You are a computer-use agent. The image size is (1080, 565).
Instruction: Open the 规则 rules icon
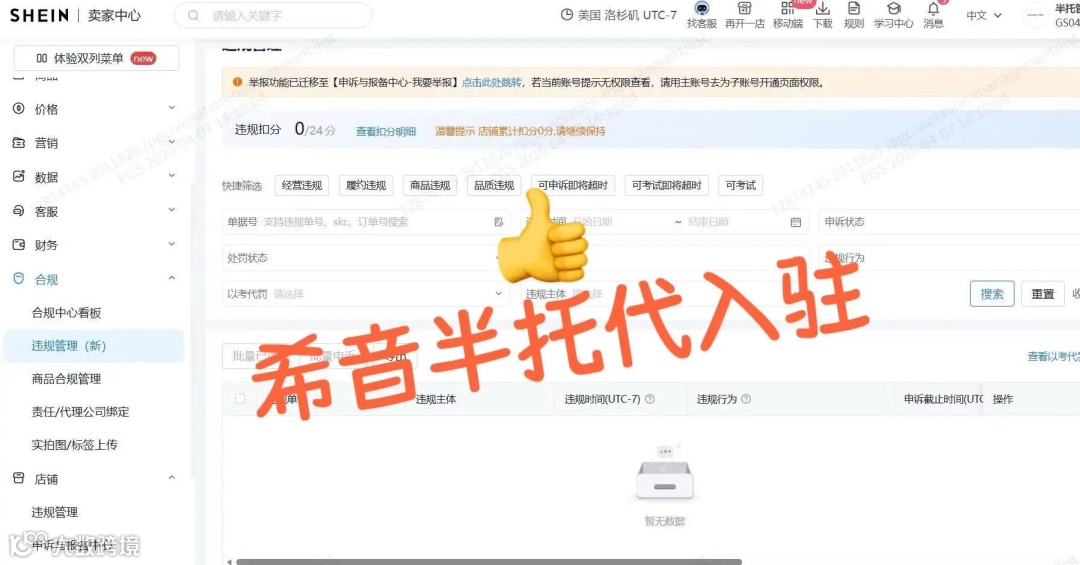[853, 9]
